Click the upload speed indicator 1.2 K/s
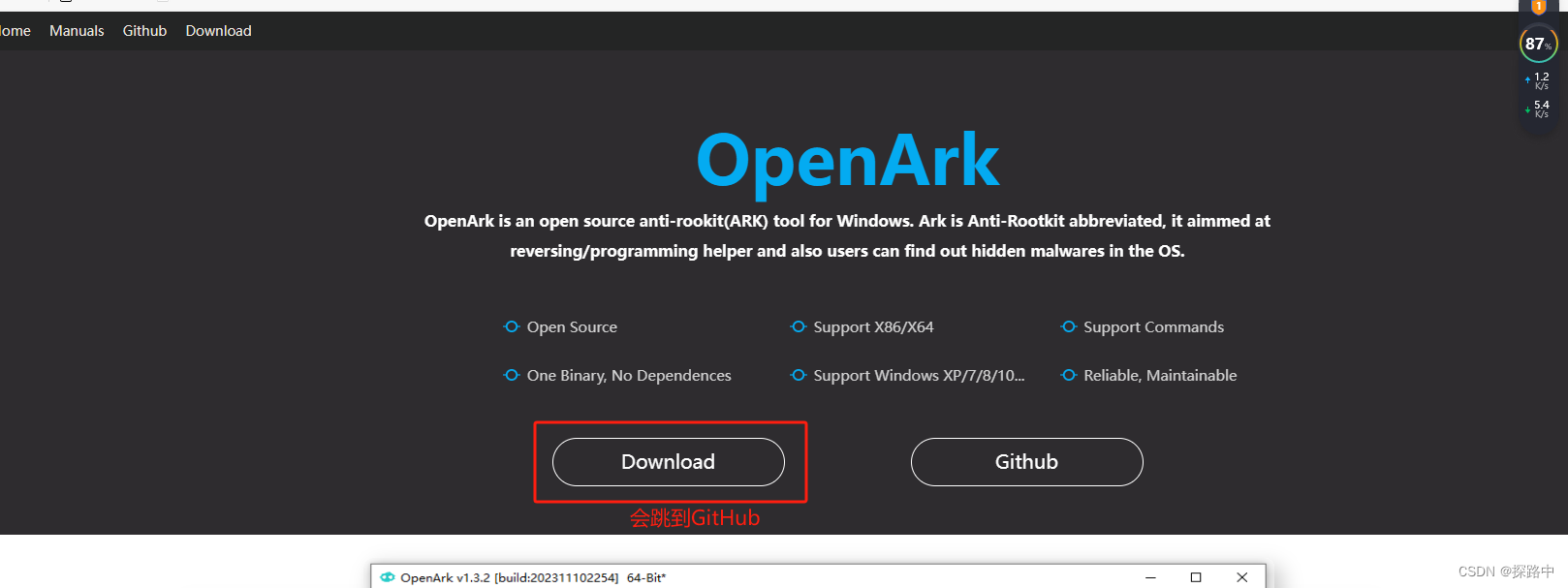The height and width of the screenshot is (588, 1568). click(1538, 80)
